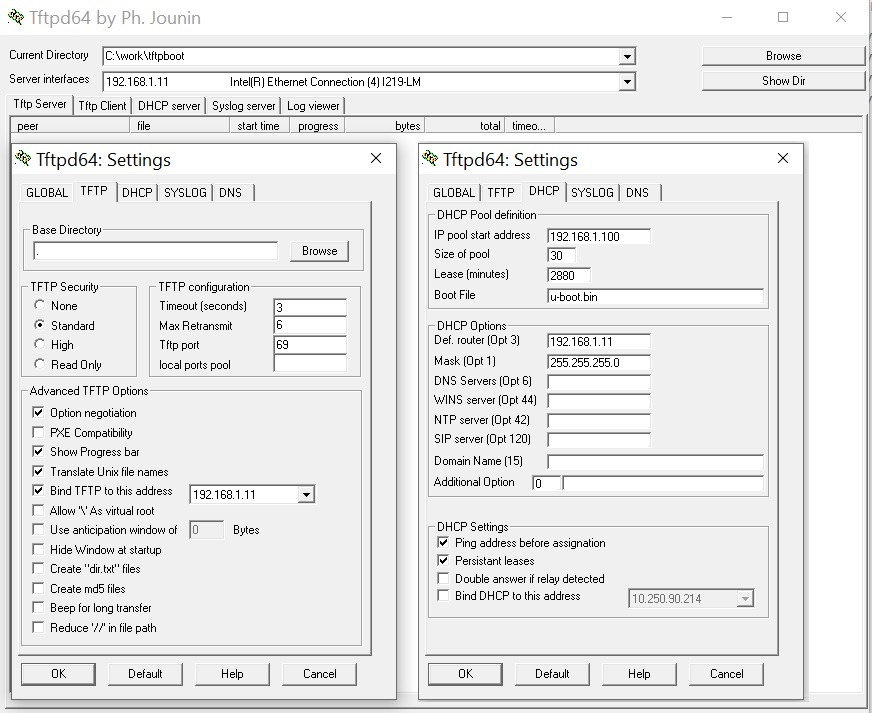Enable Hide Window at startup
872x713 pixels.
38,549
